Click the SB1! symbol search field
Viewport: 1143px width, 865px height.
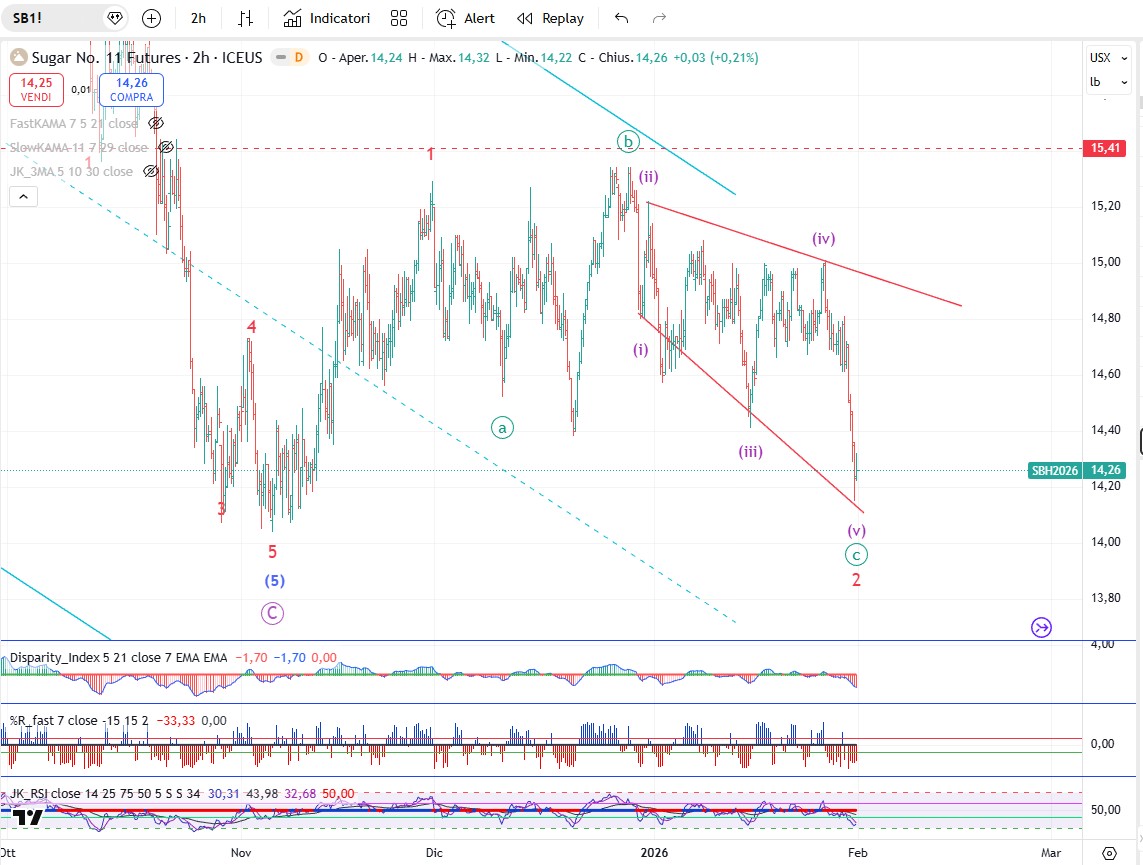[x=50, y=18]
